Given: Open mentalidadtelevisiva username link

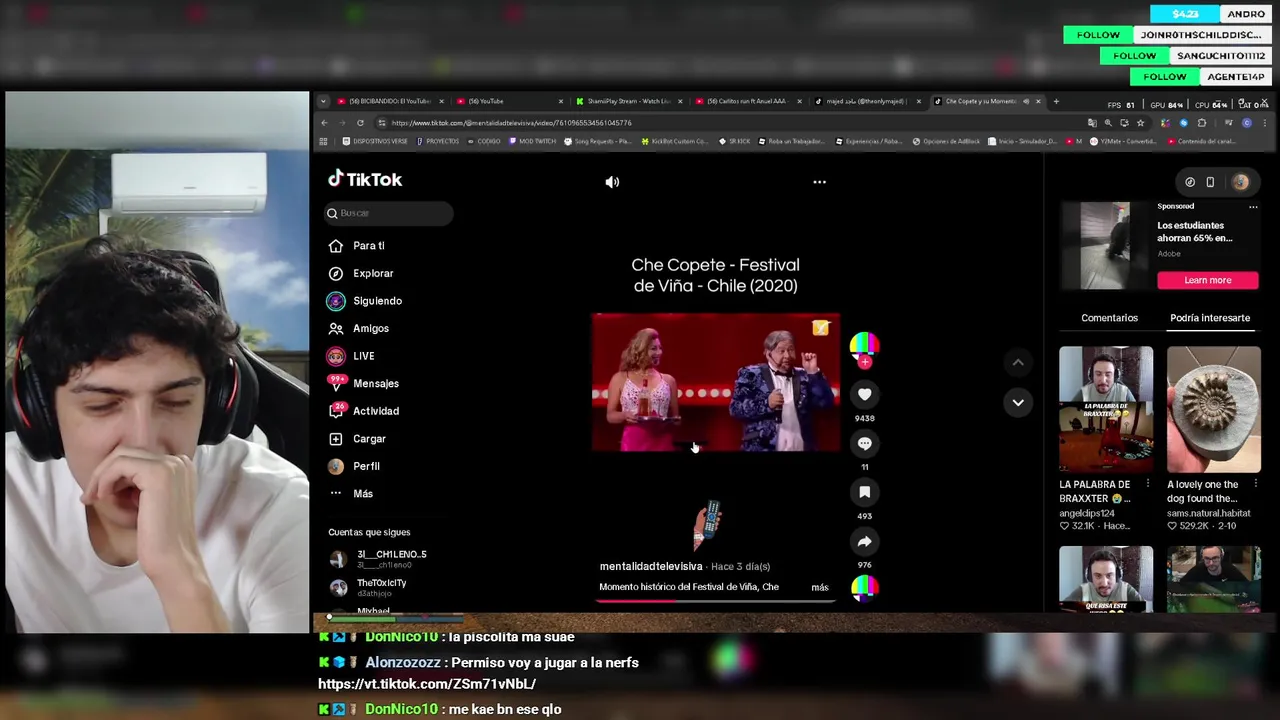Looking at the screenshot, I should [651, 566].
